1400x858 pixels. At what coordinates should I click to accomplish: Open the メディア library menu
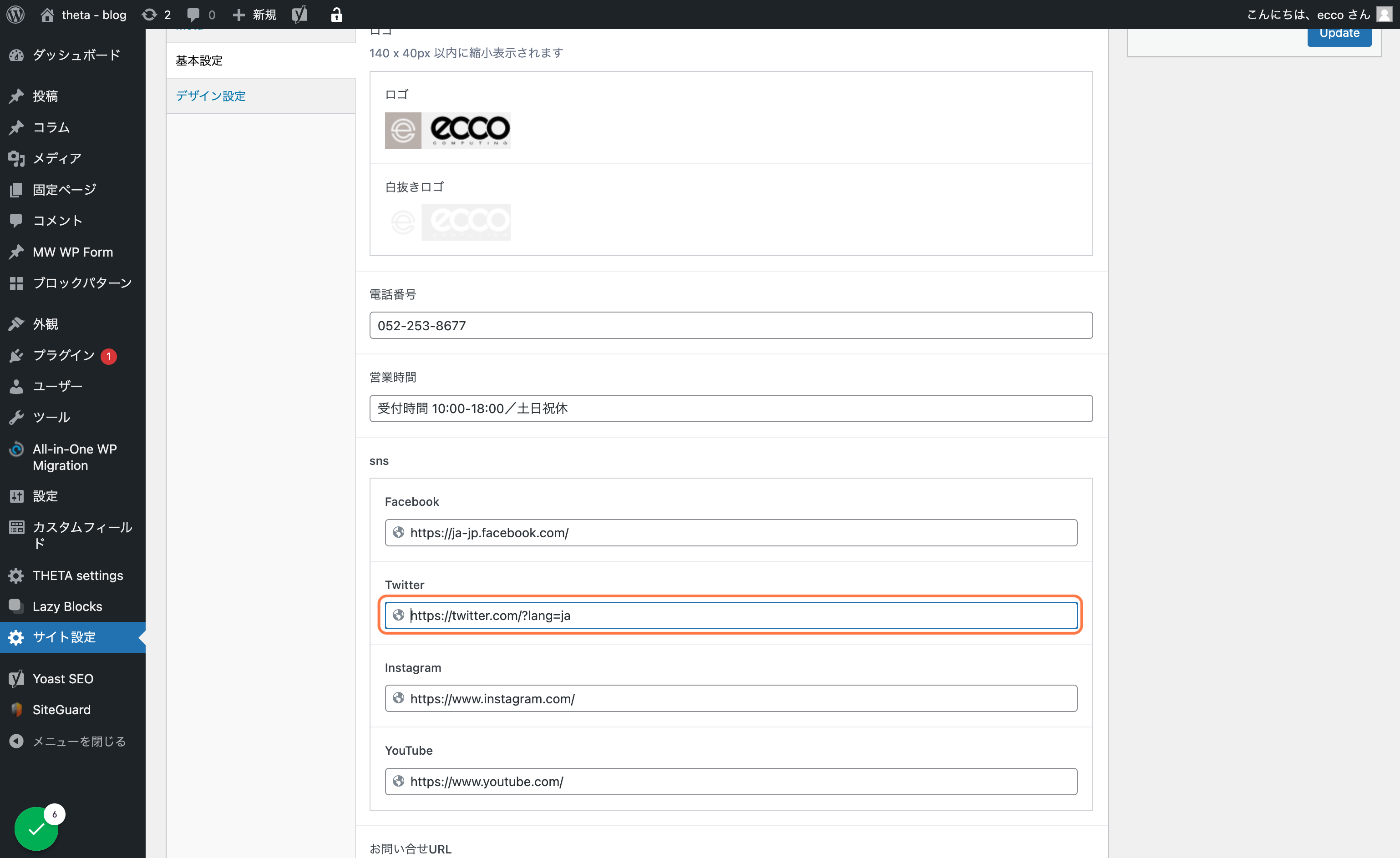click(73, 158)
